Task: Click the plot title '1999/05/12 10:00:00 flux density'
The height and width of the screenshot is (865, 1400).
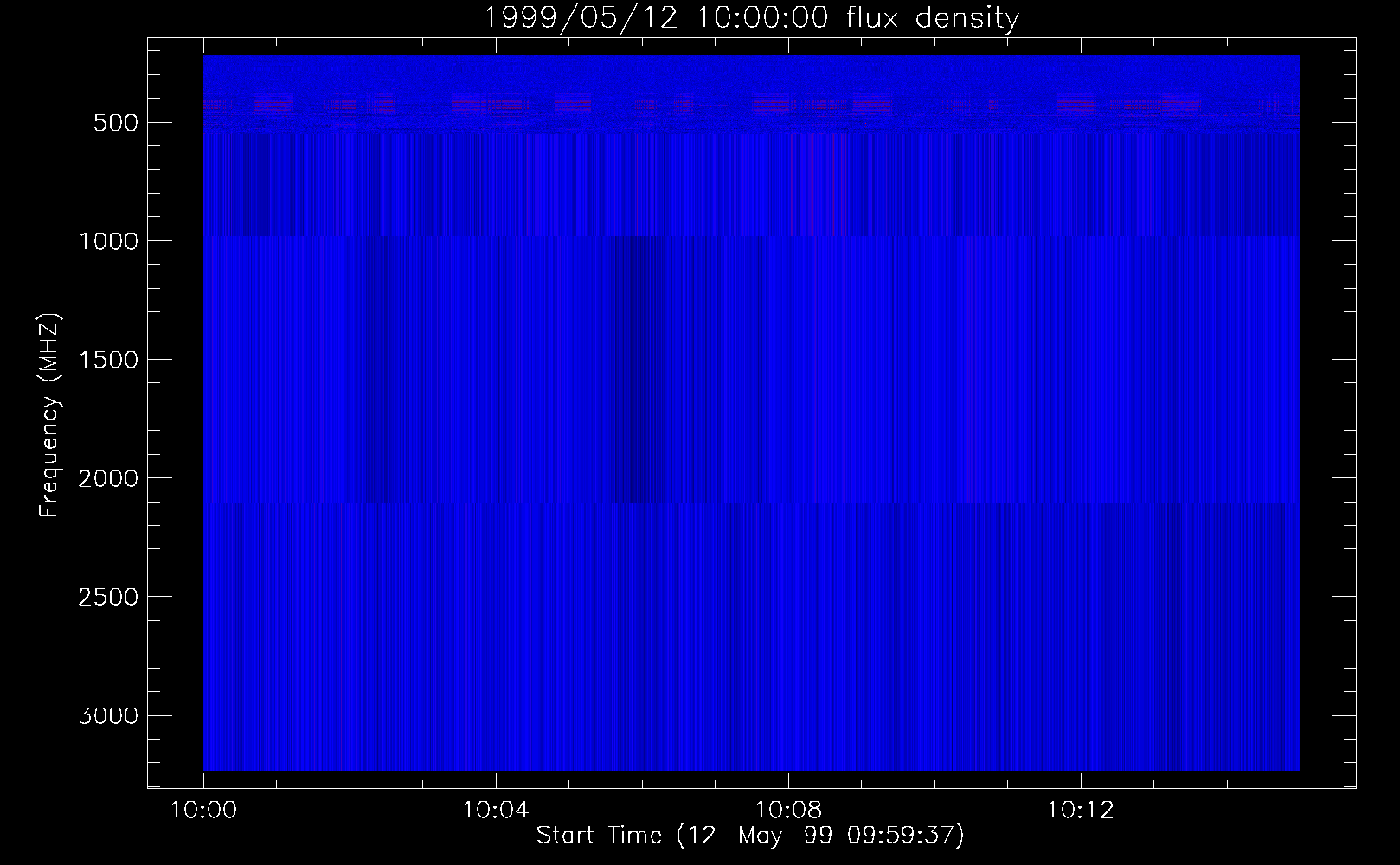Action: pos(751,18)
